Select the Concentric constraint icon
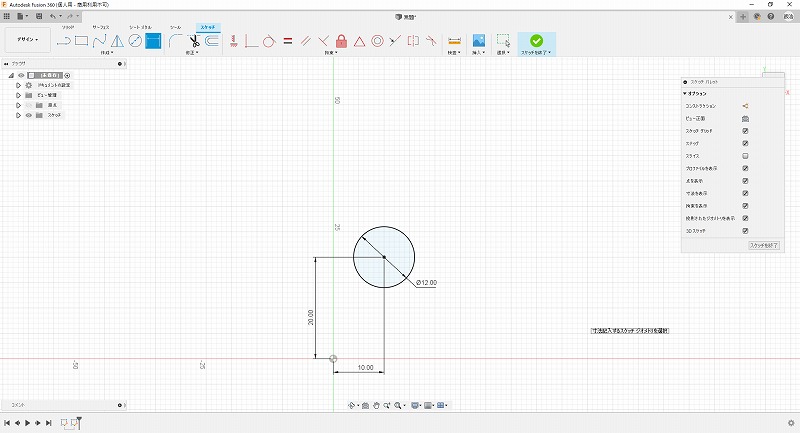Screen dimensions: 800x433 point(377,41)
